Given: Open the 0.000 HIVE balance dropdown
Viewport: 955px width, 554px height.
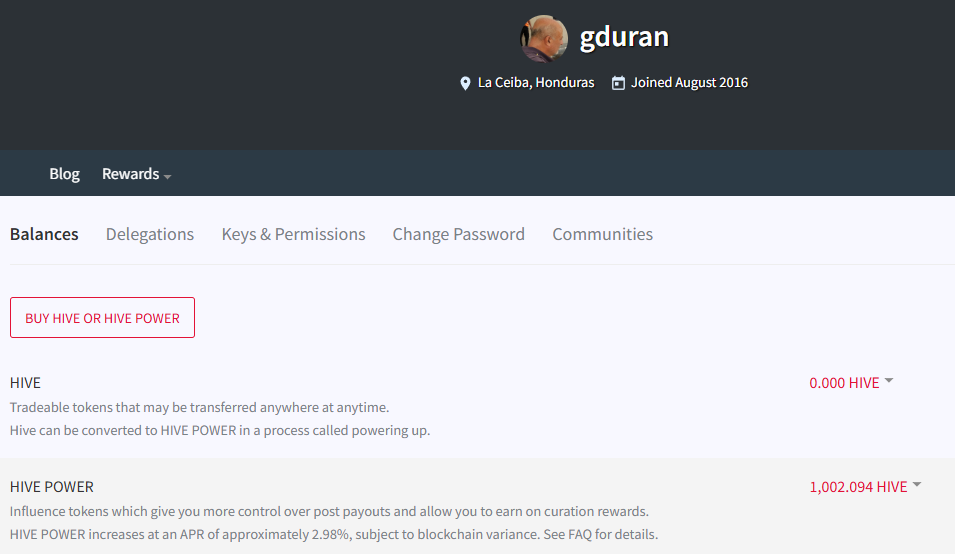Looking at the screenshot, I should [851, 382].
